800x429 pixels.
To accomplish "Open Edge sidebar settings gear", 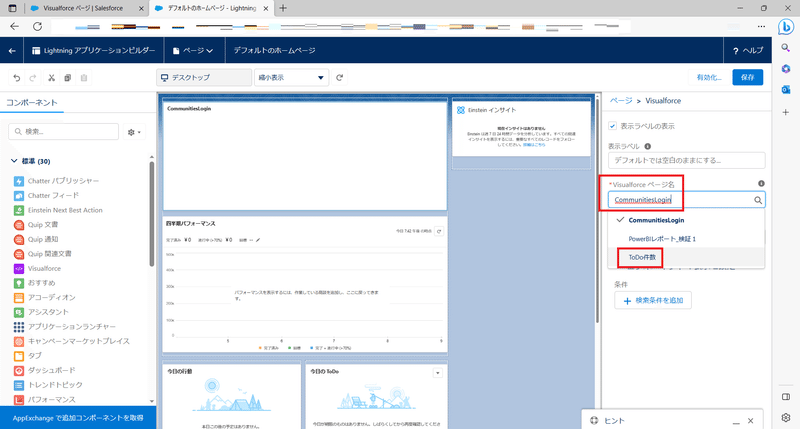I will pos(786,417).
